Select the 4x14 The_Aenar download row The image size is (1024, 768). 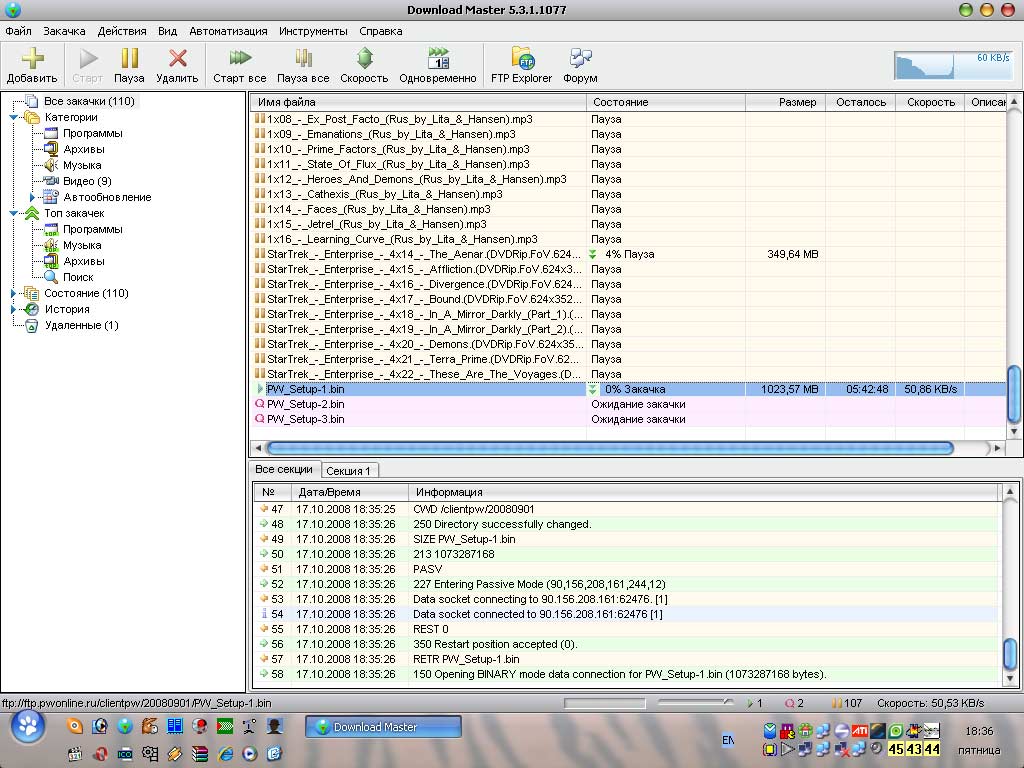click(x=628, y=254)
